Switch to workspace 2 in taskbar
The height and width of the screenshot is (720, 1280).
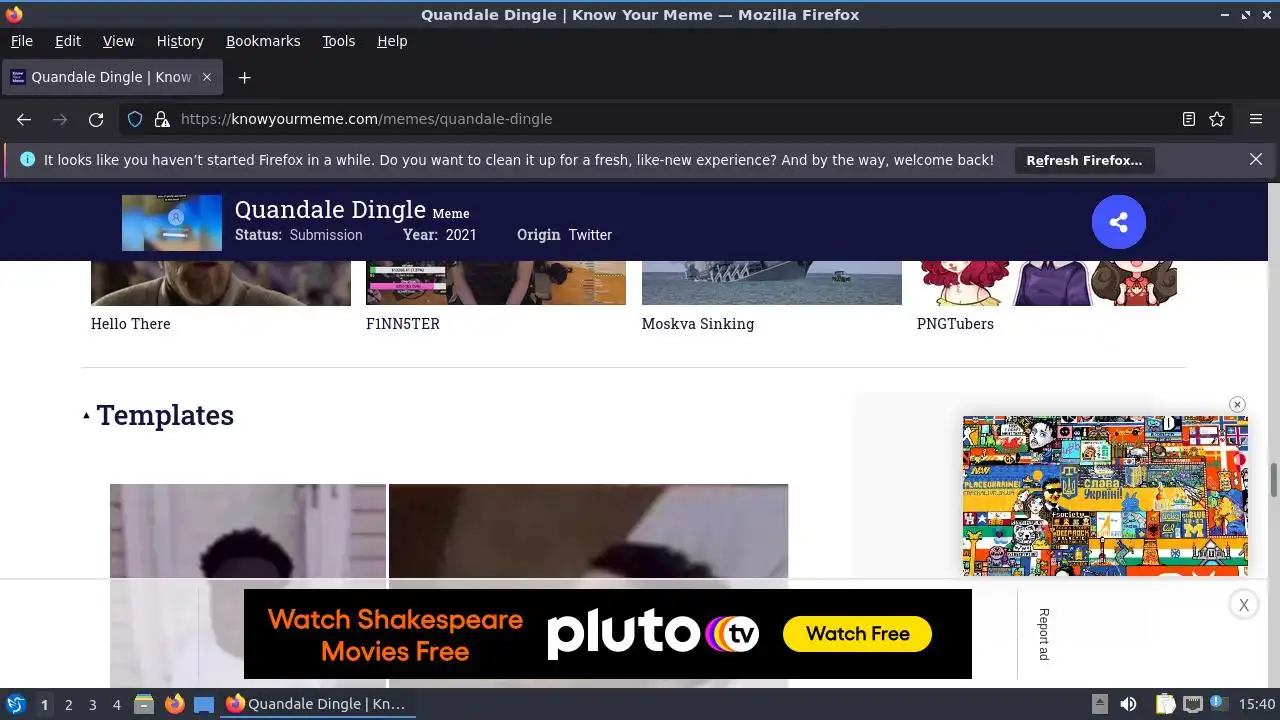point(68,704)
